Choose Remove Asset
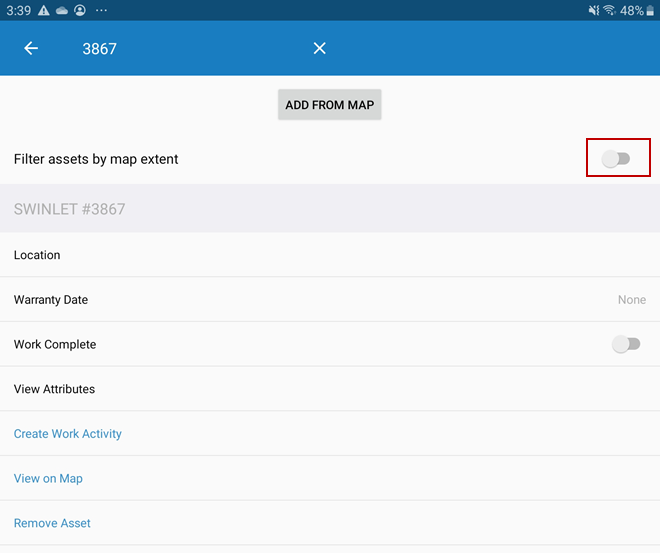Viewport: 660px width, 553px height. click(x=52, y=523)
